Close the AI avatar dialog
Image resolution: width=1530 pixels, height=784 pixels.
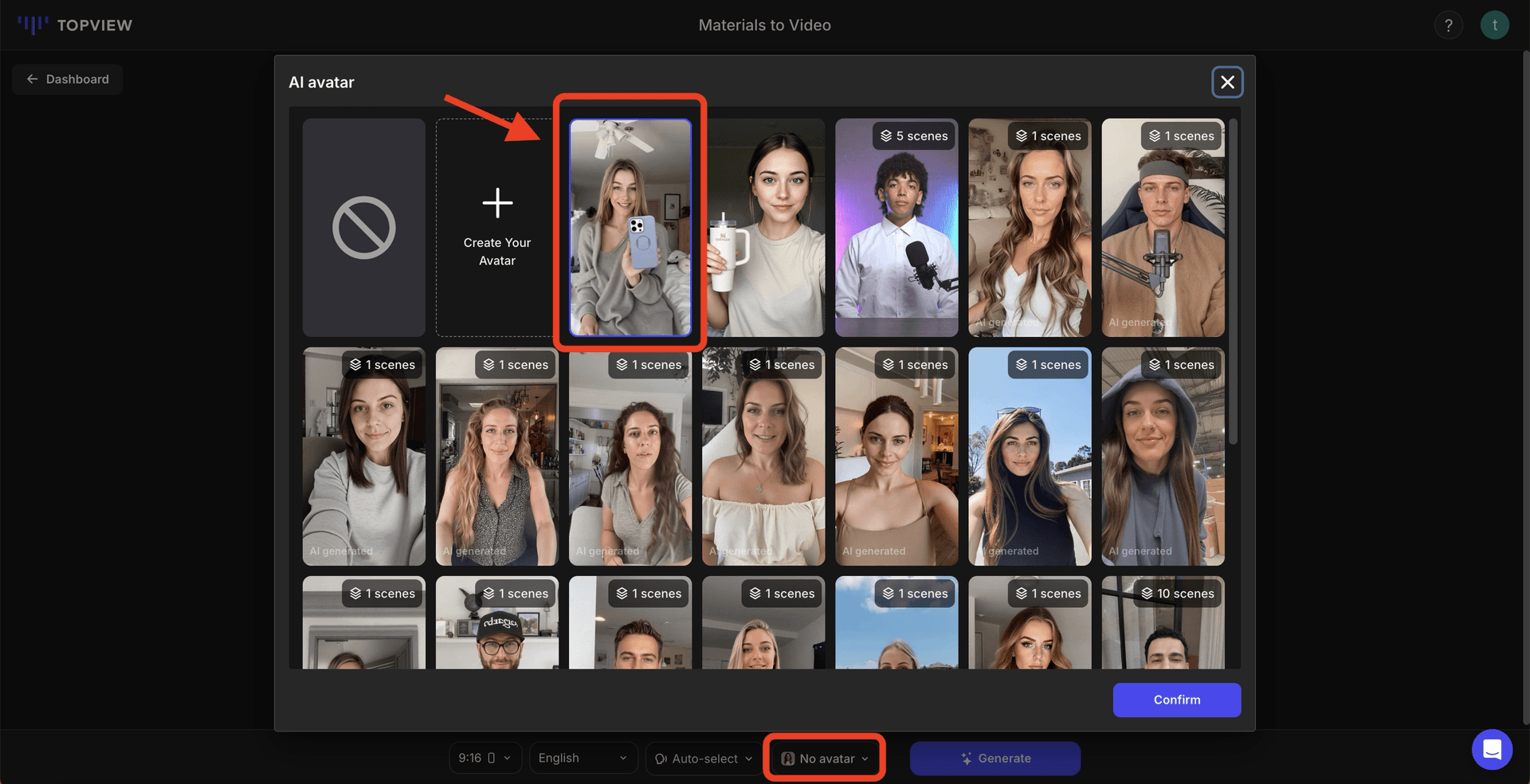pyautogui.click(x=1227, y=82)
